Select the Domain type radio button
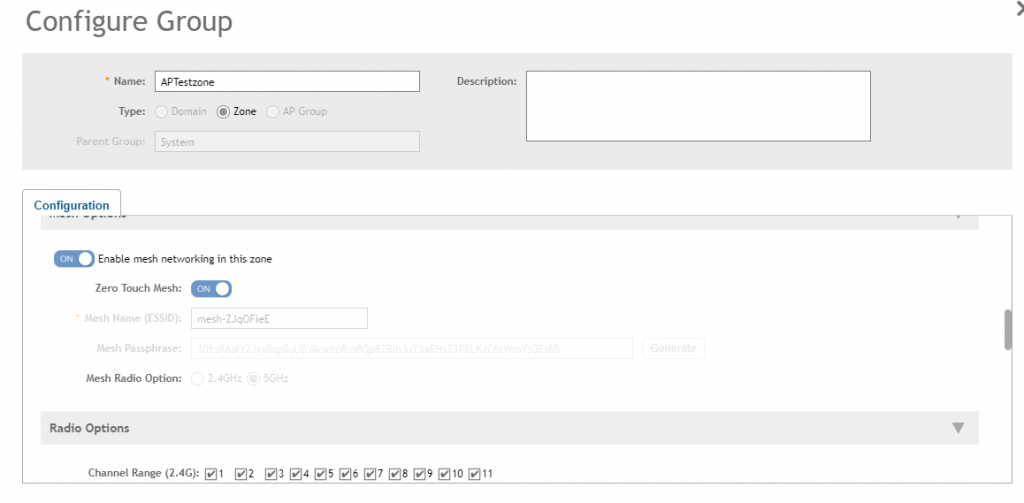The width and height of the screenshot is (1024, 503). pyautogui.click(x=161, y=111)
